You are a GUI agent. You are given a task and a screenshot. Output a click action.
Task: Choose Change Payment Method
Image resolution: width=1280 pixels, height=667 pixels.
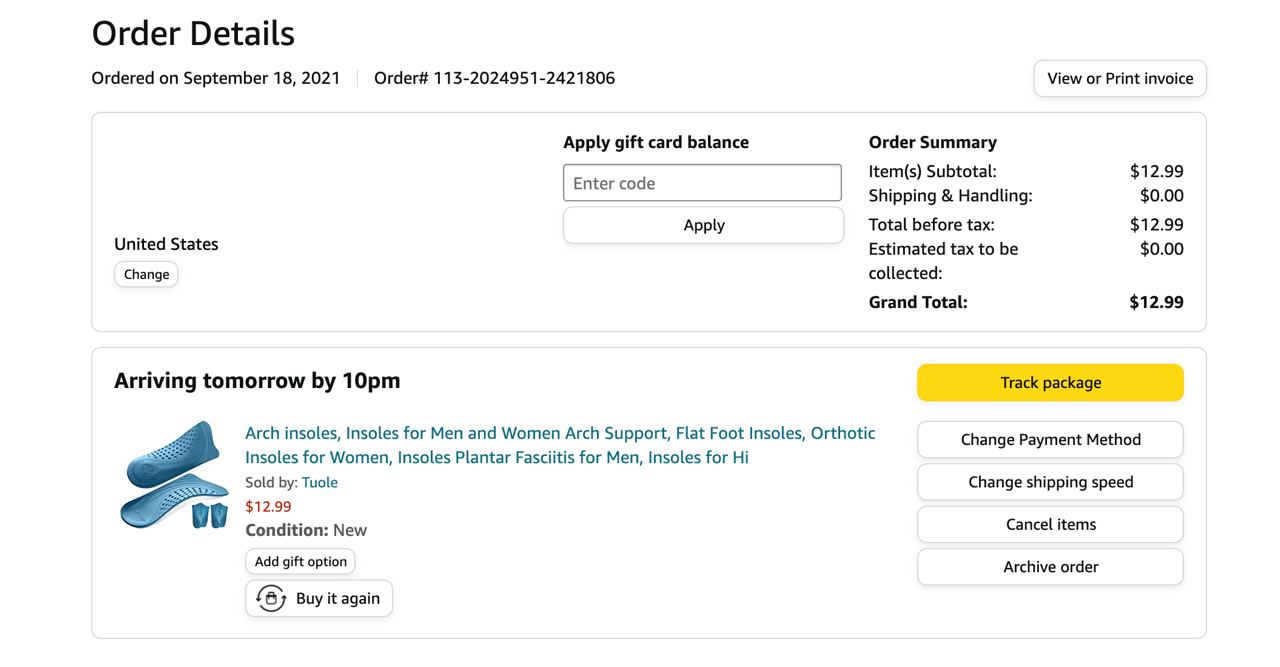point(1050,439)
